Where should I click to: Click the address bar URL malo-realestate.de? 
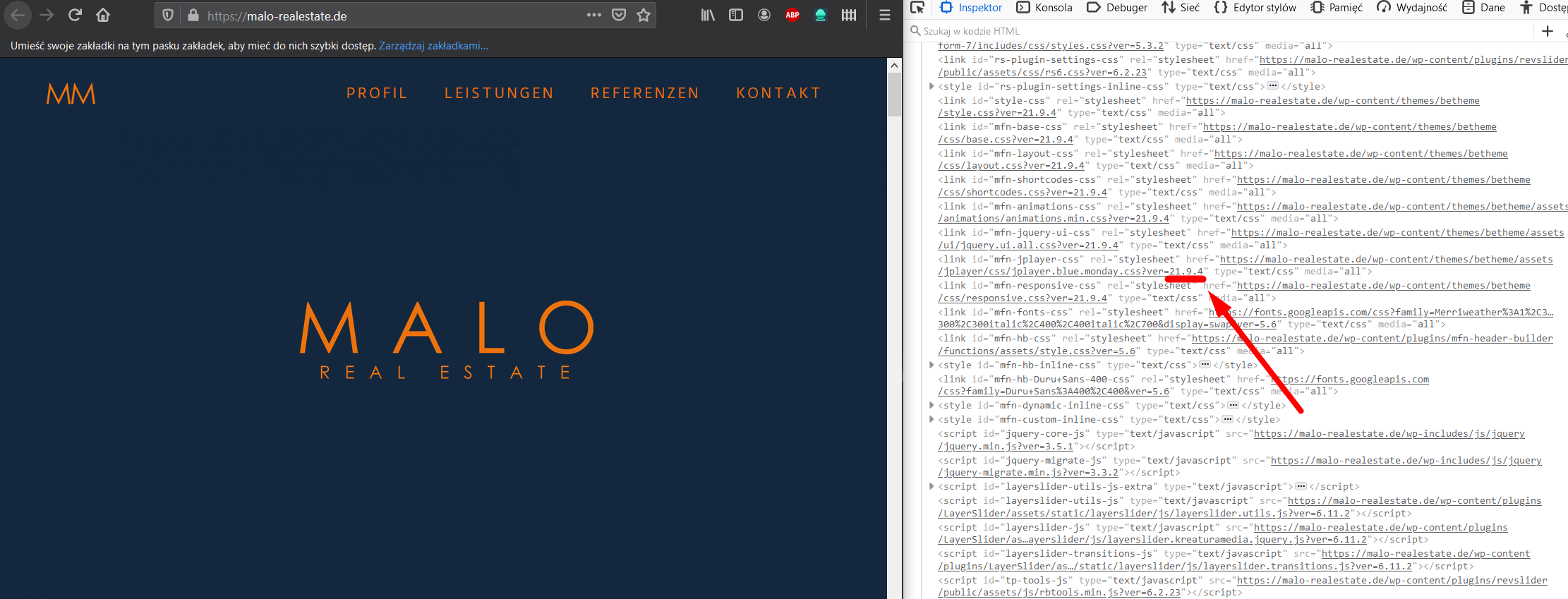pyautogui.click(x=277, y=16)
